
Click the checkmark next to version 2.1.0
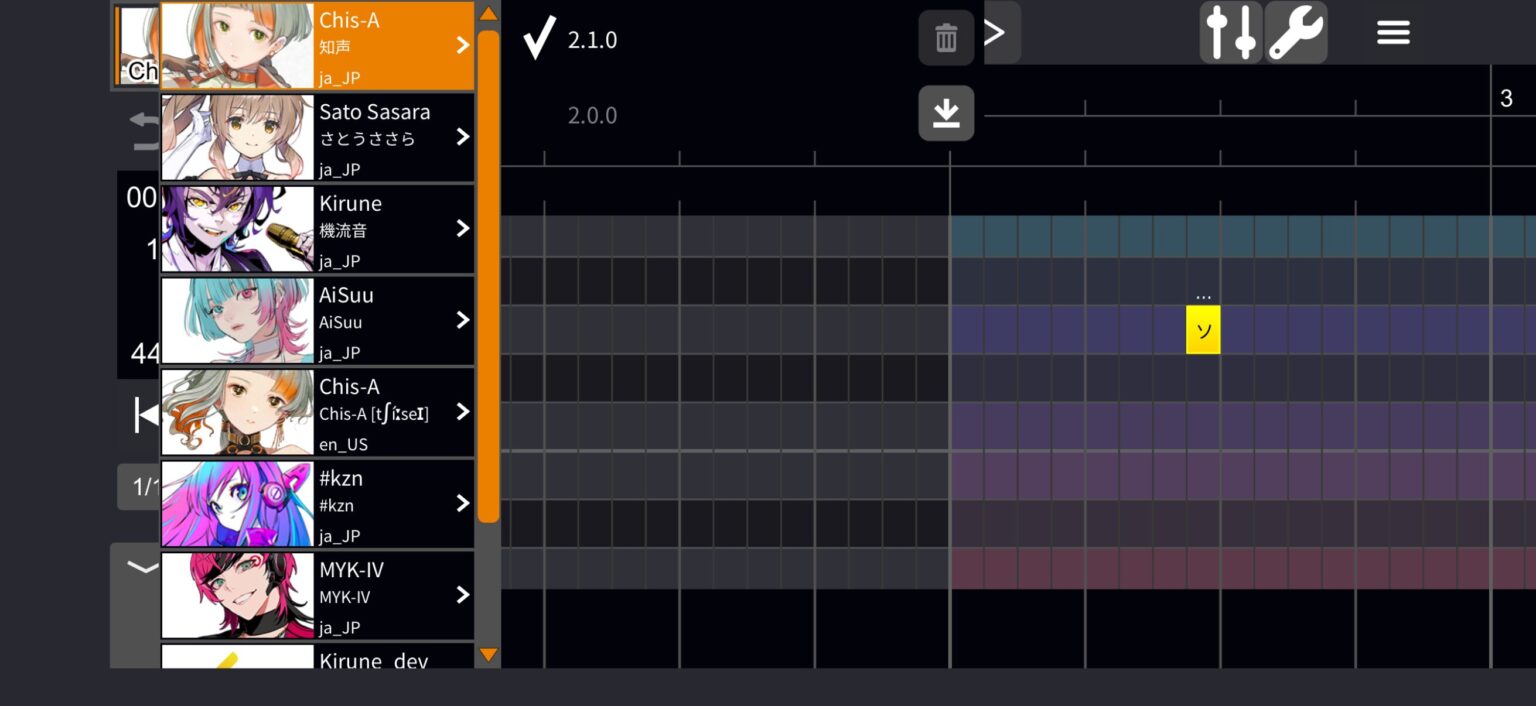tap(537, 38)
